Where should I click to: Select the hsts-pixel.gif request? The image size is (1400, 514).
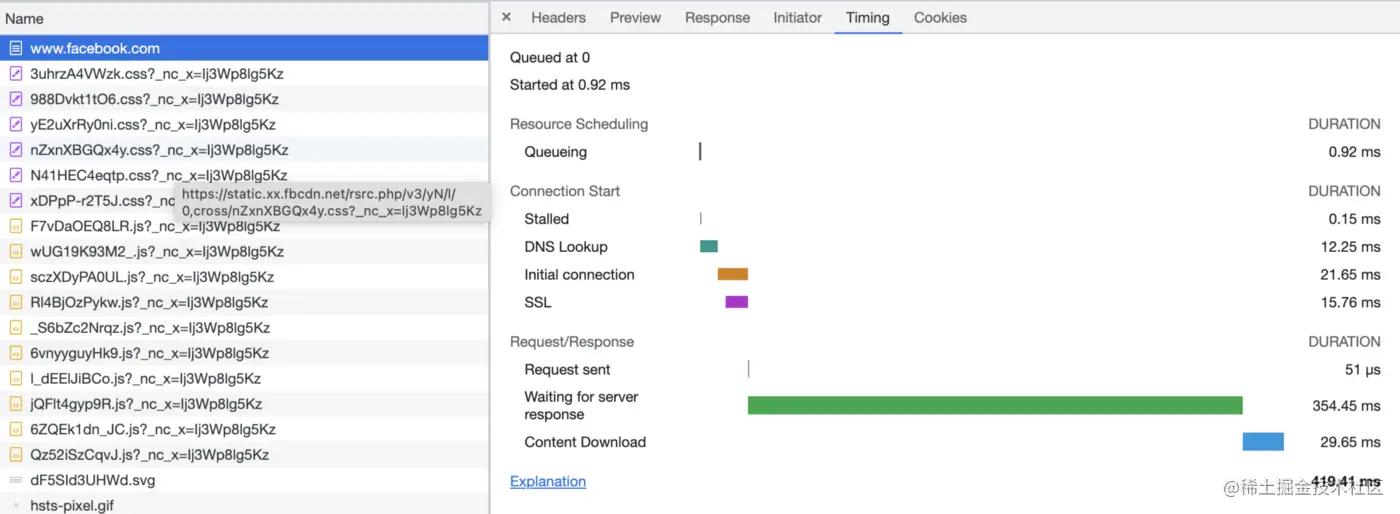tap(72, 505)
